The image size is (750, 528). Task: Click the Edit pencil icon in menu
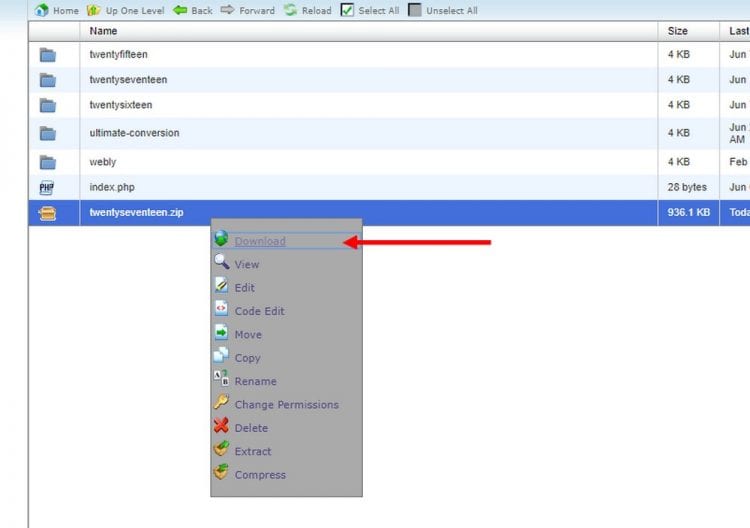(221, 287)
